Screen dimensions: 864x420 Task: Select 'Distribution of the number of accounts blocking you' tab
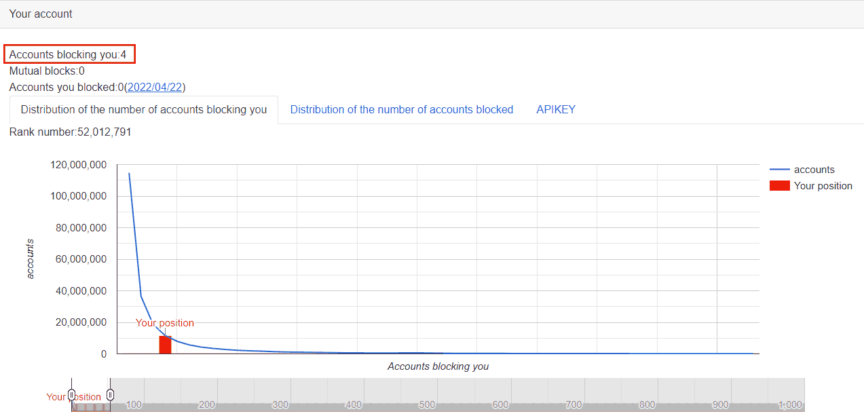143,110
